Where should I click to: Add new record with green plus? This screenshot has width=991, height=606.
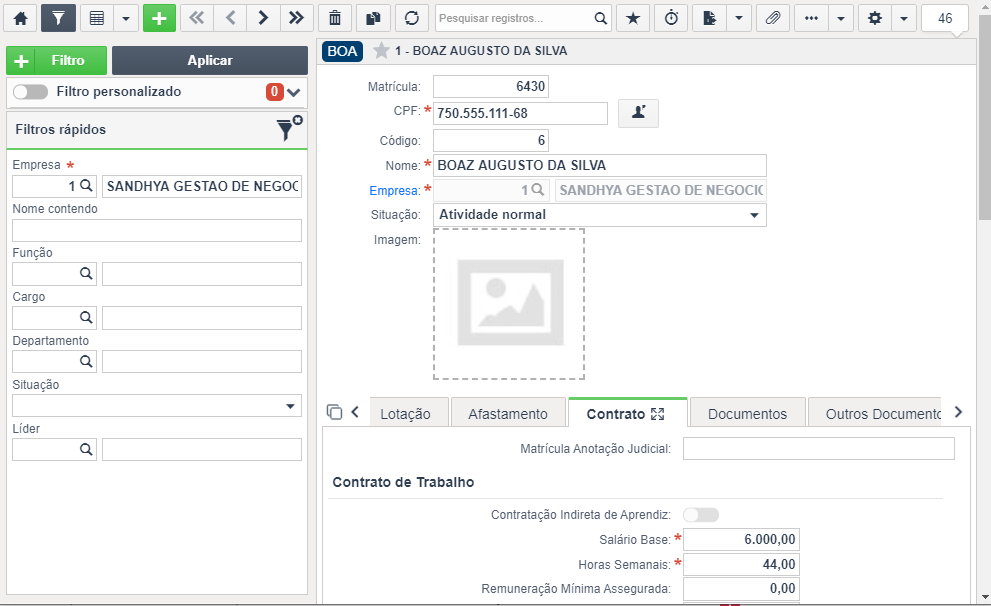(x=159, y=18)
